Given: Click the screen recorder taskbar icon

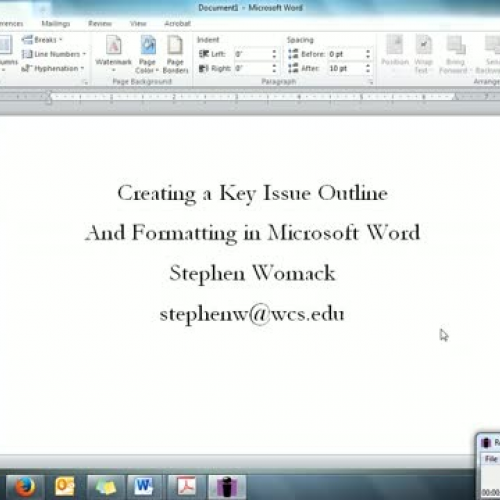Looking at the screenshot, I should click(227, 487).
